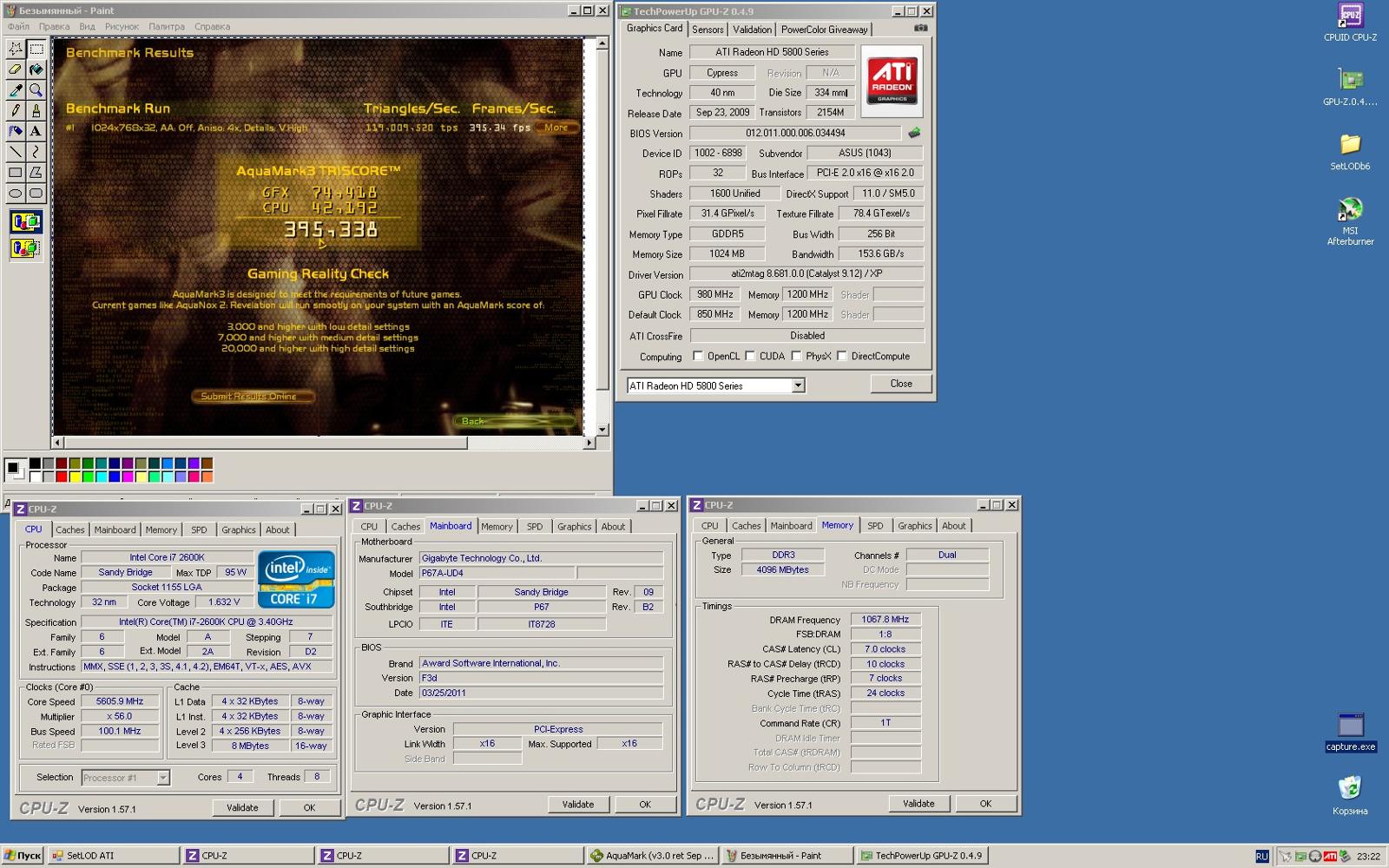
Task: Toggle the PhysX checkbox in GPU-Z
Action: tap(796, 356)
